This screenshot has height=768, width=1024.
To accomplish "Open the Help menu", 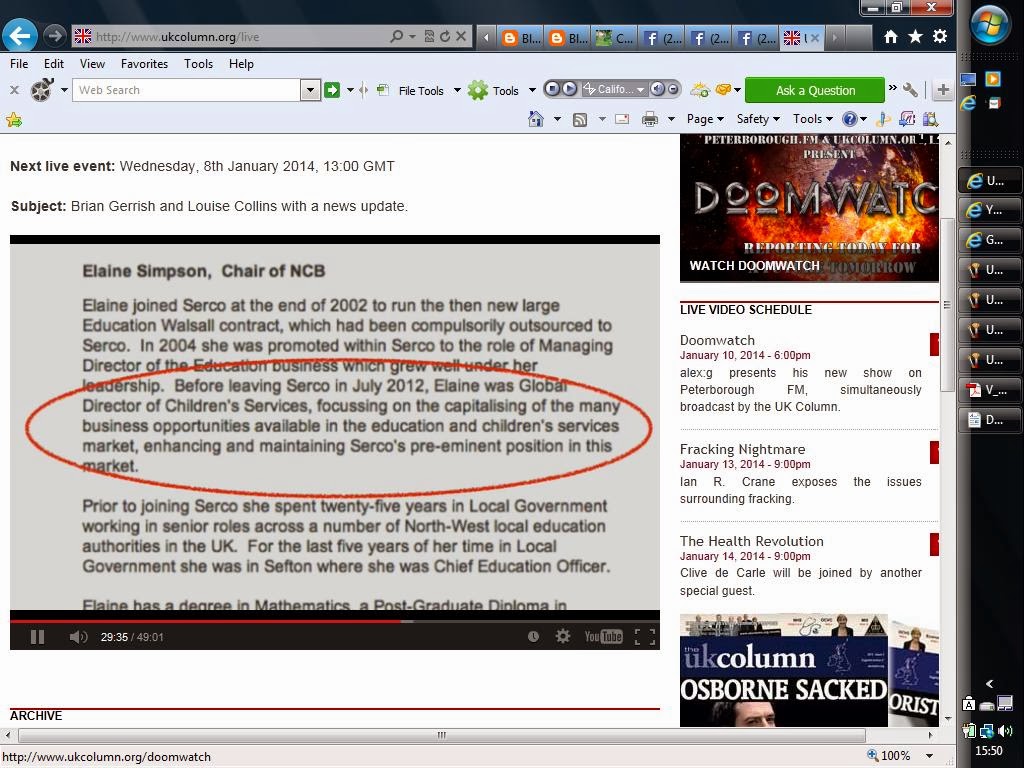I will pyautogui.click(x=241, y=63).
